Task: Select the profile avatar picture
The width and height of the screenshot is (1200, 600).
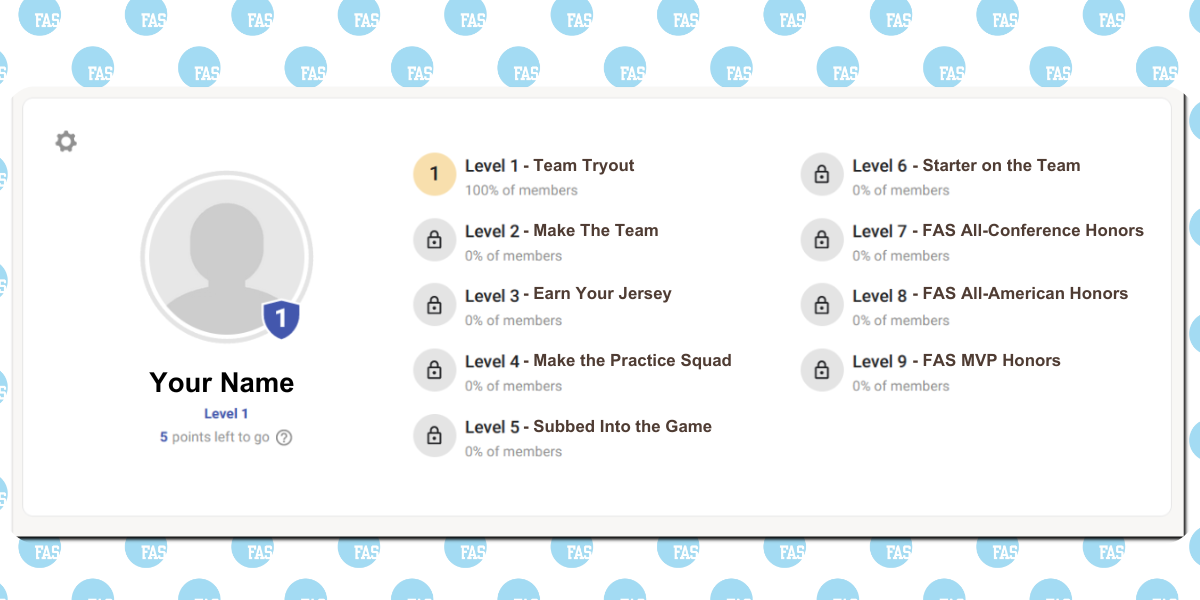Action: point(227,257)
